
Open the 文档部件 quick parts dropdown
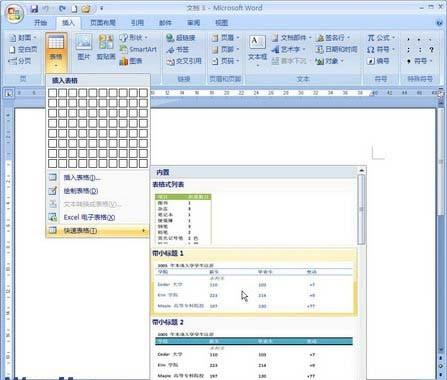(292, 38)
